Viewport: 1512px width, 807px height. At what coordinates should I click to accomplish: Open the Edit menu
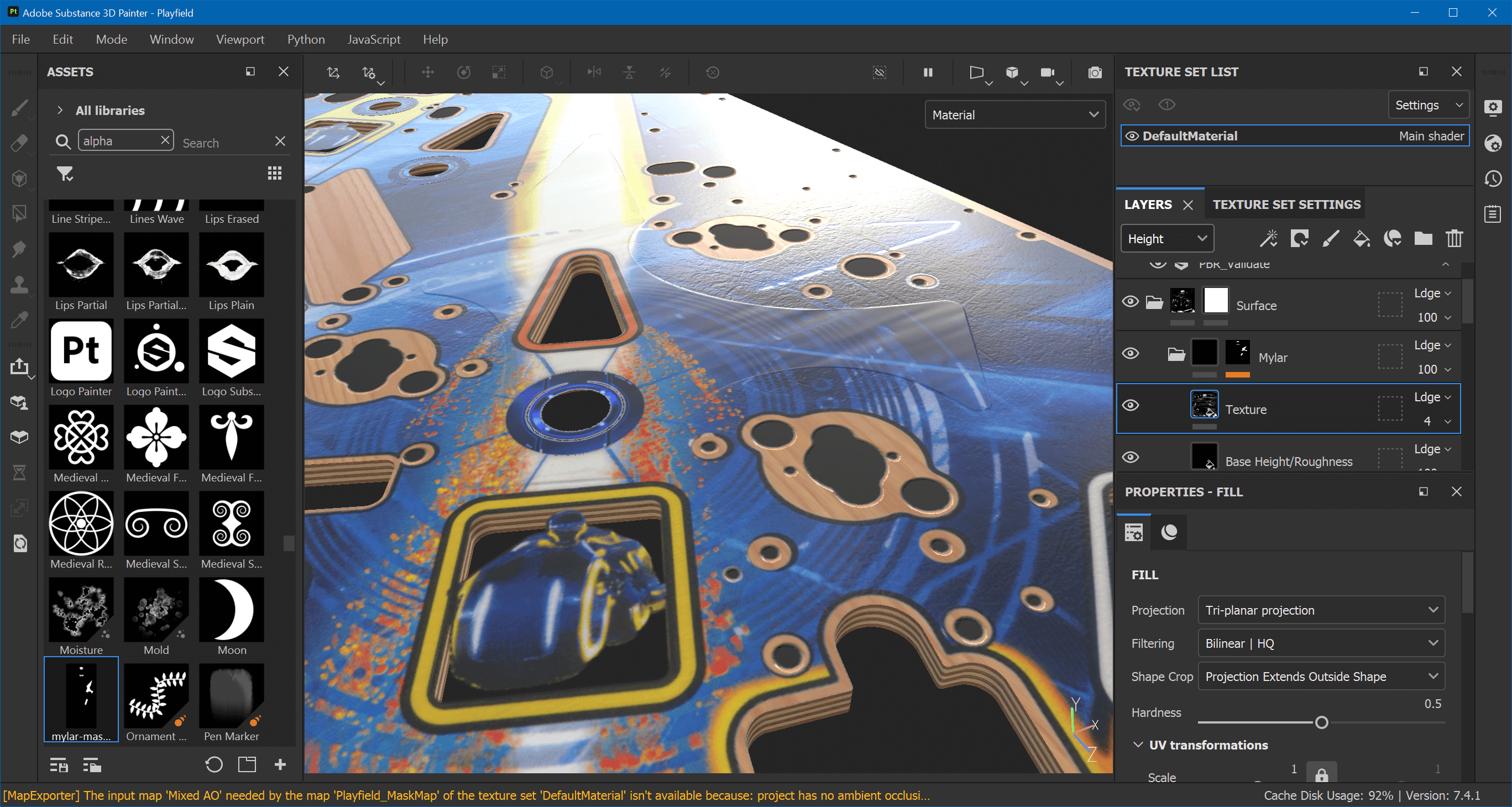tap(62, 39)
